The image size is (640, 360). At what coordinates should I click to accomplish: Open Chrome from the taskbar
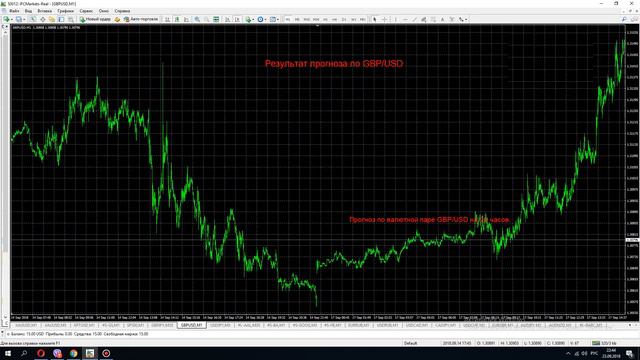[x=73, y=353]
